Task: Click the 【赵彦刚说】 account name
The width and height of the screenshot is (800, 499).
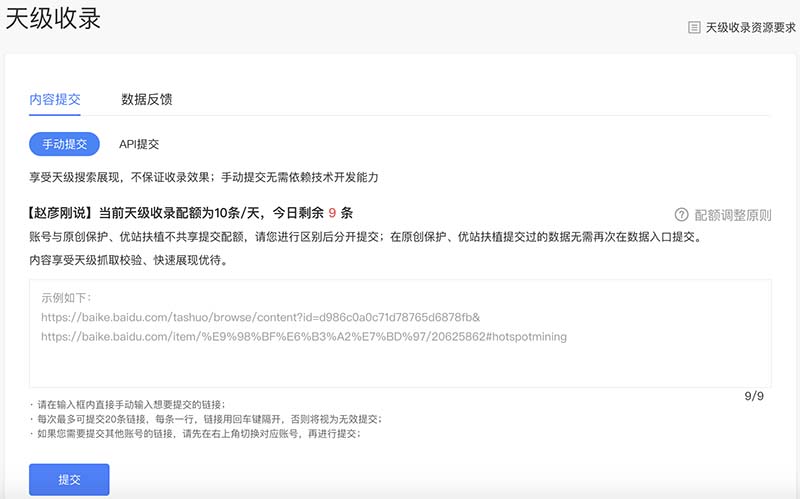Action: coord(58,213)
